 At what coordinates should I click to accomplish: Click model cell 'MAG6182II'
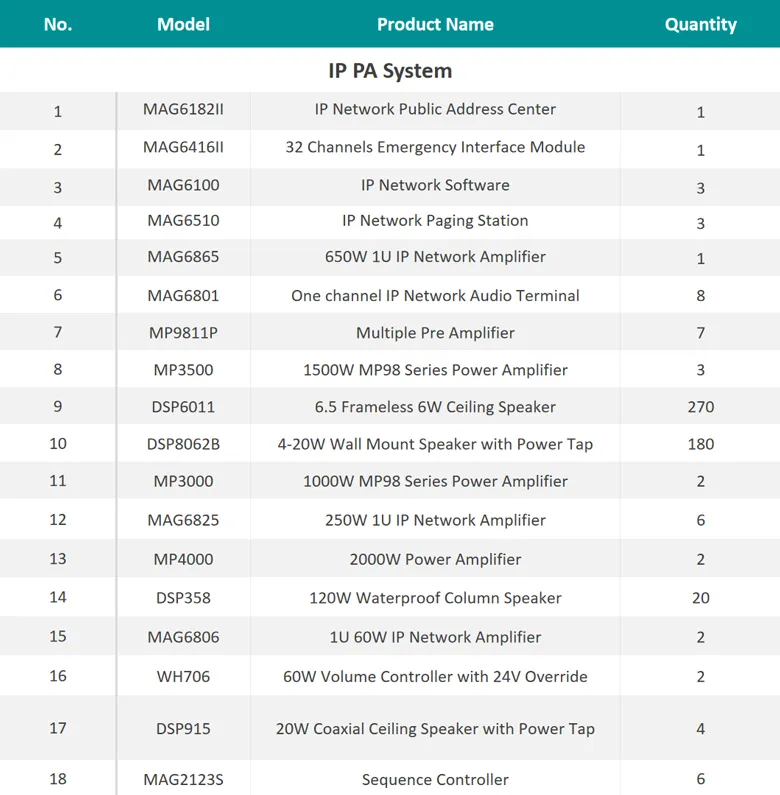183,109
